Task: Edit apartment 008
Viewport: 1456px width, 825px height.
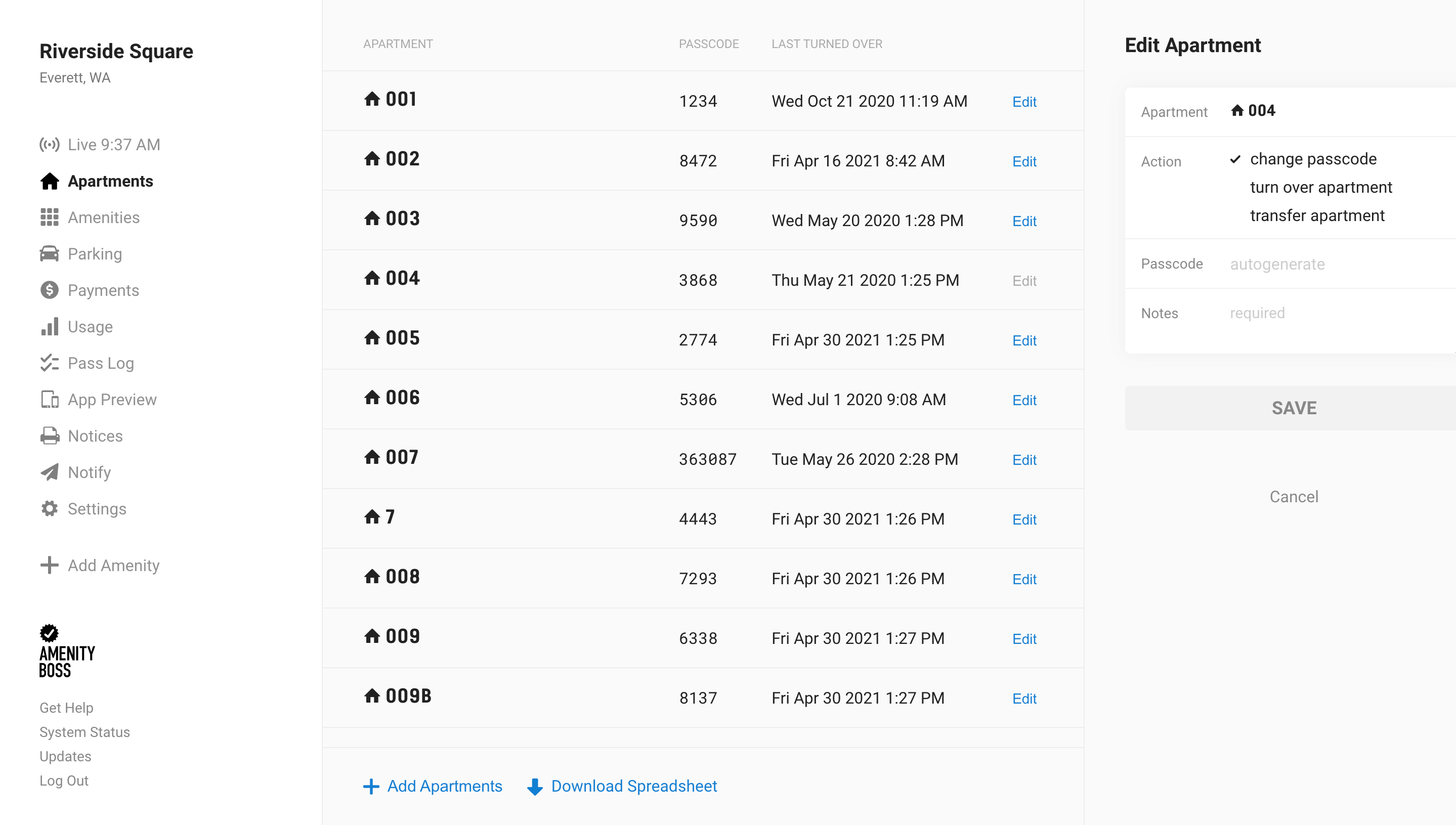Action: (1024, 579)
